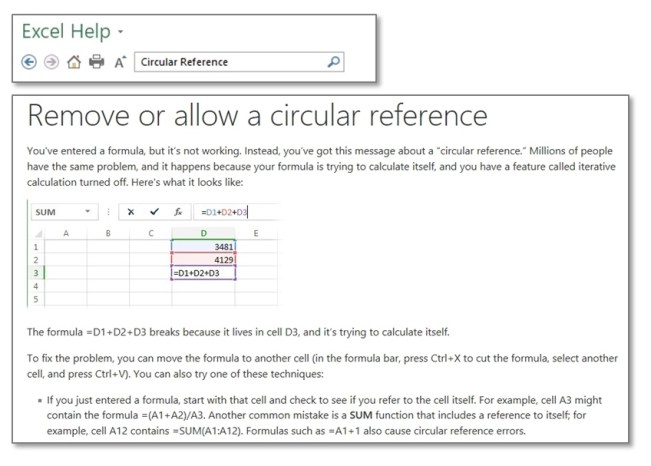Select column A header
651x466 pixels.
pyautogui.click(x=66, y=233)
